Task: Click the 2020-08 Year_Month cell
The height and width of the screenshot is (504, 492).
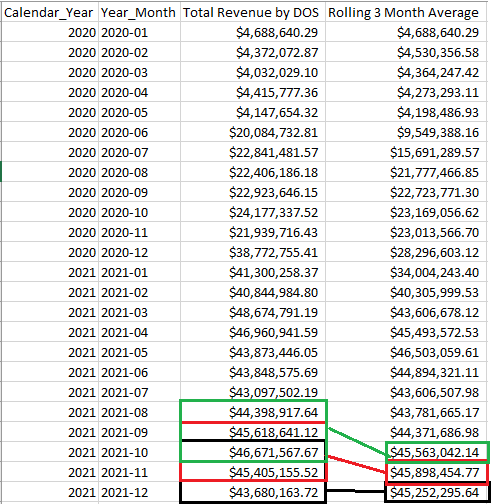Action: (x=139, y=172)
